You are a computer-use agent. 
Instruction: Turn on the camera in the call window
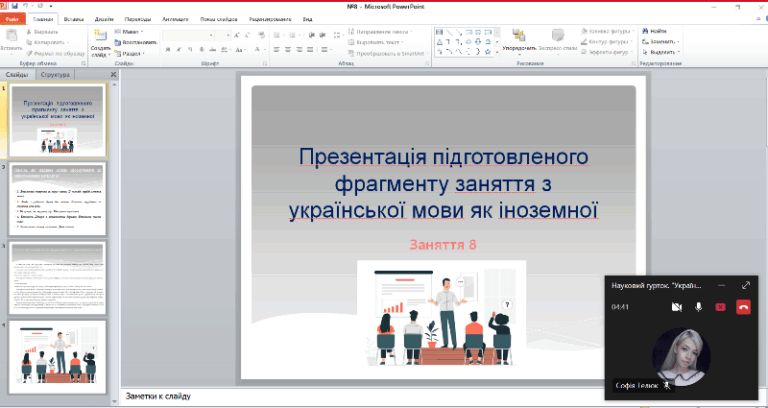click(677, 307)
